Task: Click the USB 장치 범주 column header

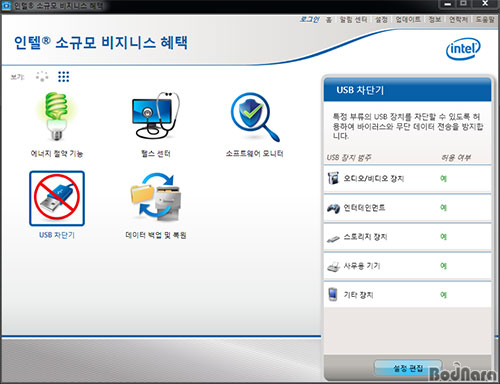Action: pos(349,158)
